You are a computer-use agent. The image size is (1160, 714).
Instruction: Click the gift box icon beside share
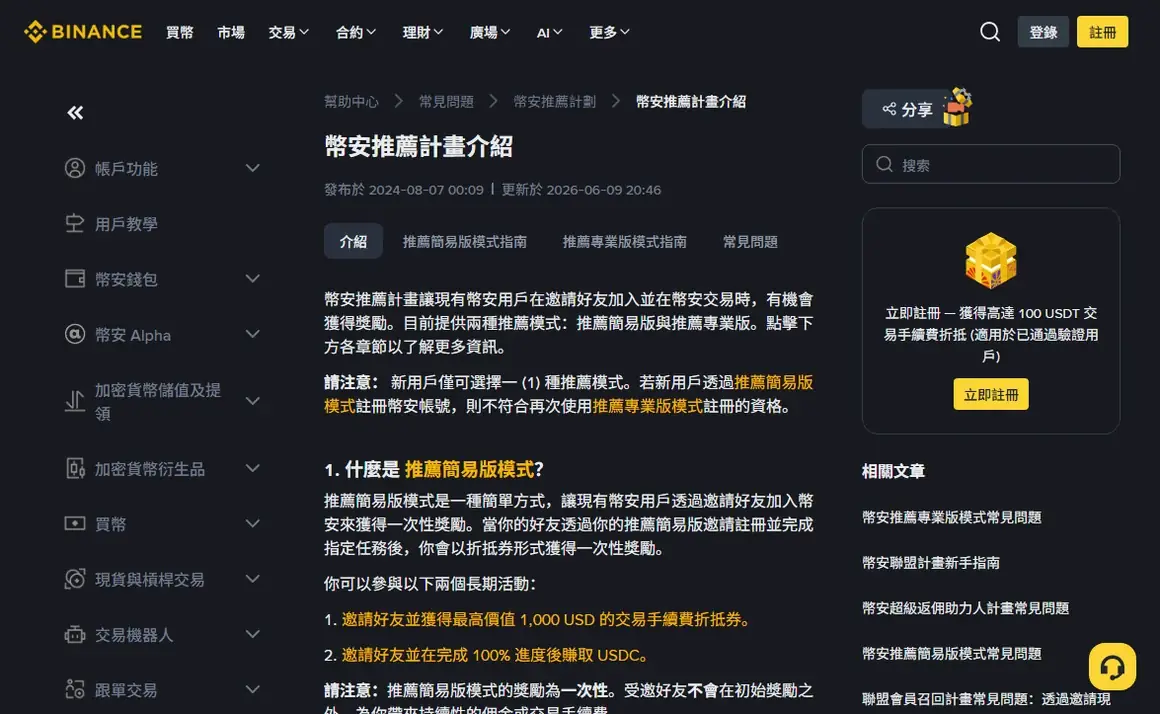coord(958,107)
